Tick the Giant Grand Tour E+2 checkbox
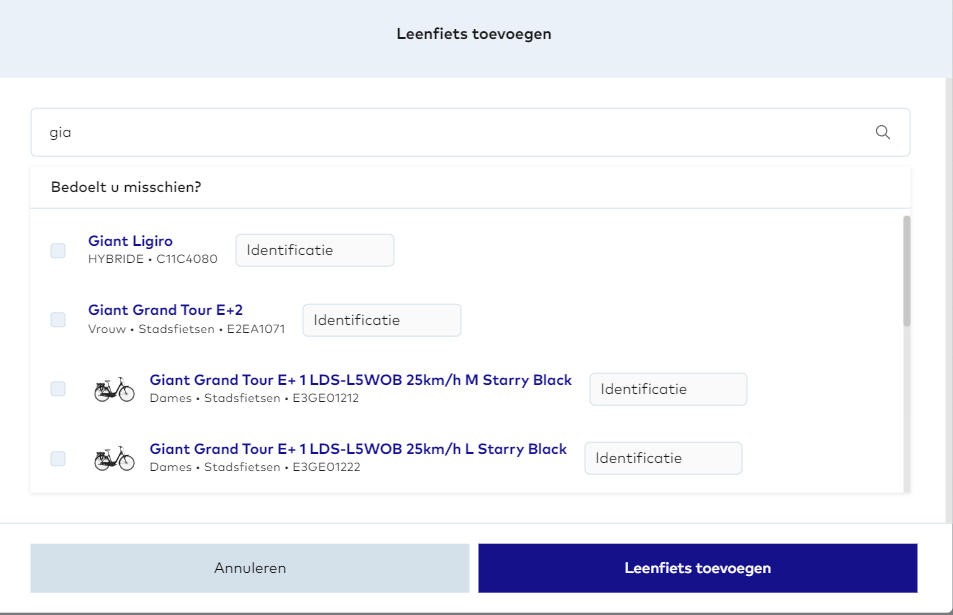Screen dimensions: 953x615 coord(58,319)
